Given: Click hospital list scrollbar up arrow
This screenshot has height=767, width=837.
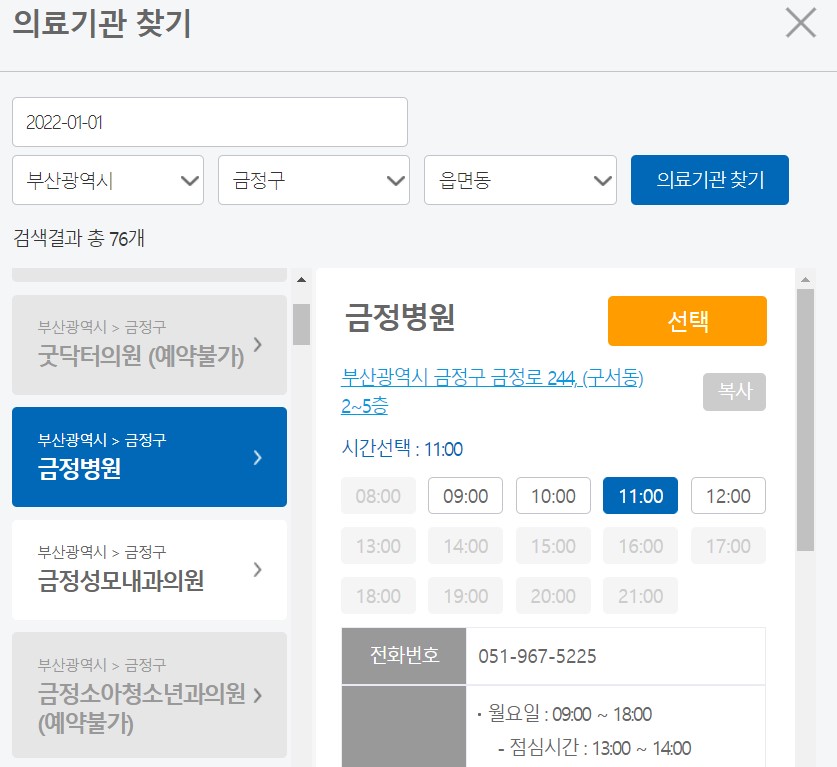Looking at the screenshot, I should pos(302,280).
